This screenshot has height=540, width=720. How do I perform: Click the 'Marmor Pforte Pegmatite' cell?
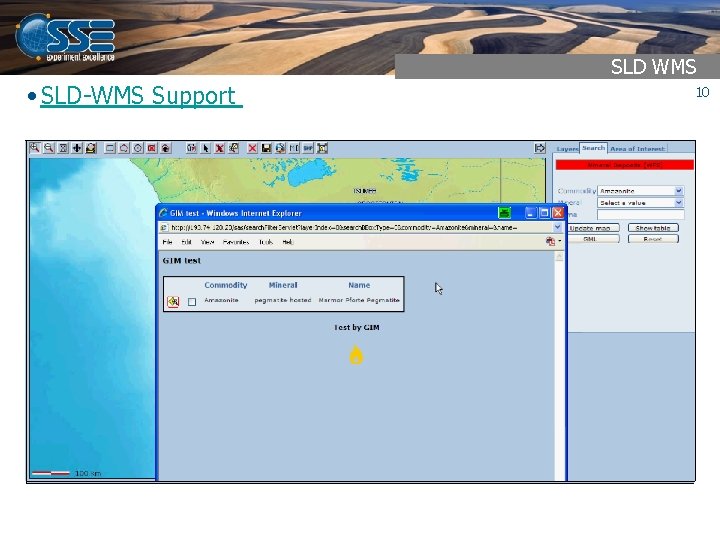coord(359,300)
